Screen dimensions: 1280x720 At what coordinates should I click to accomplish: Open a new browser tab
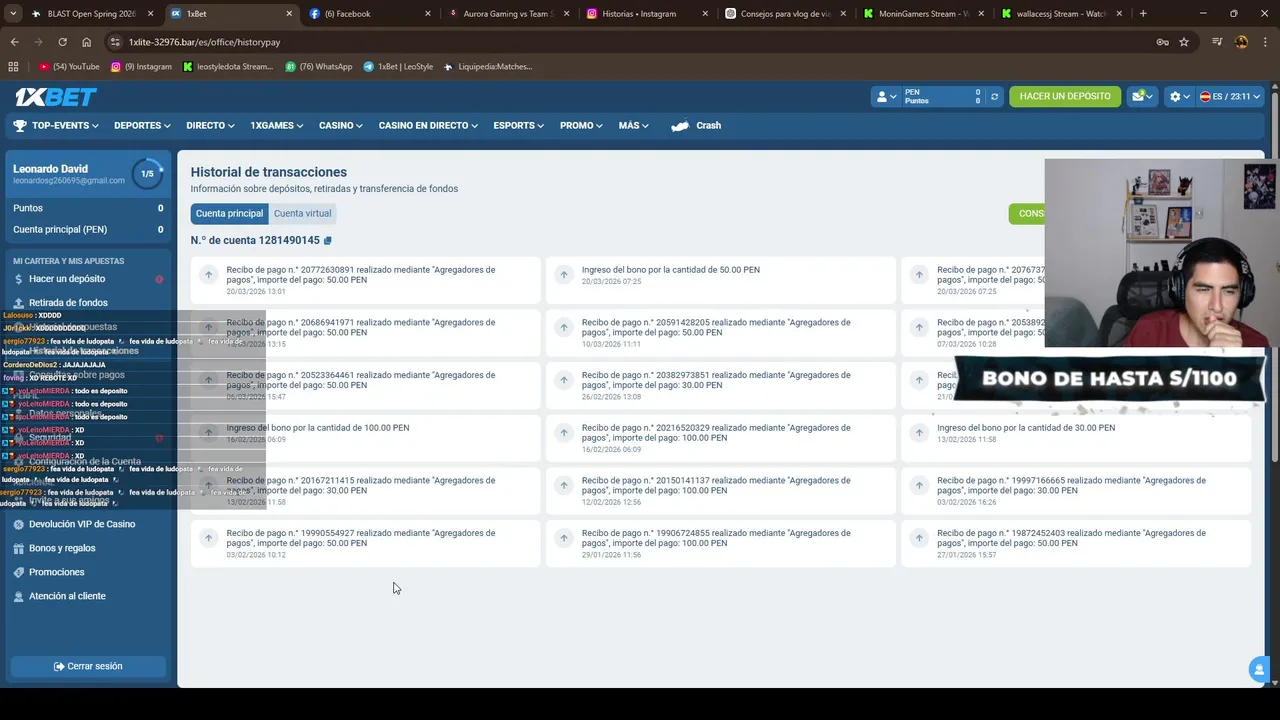pyautogui.click(x=1143, y=14)
